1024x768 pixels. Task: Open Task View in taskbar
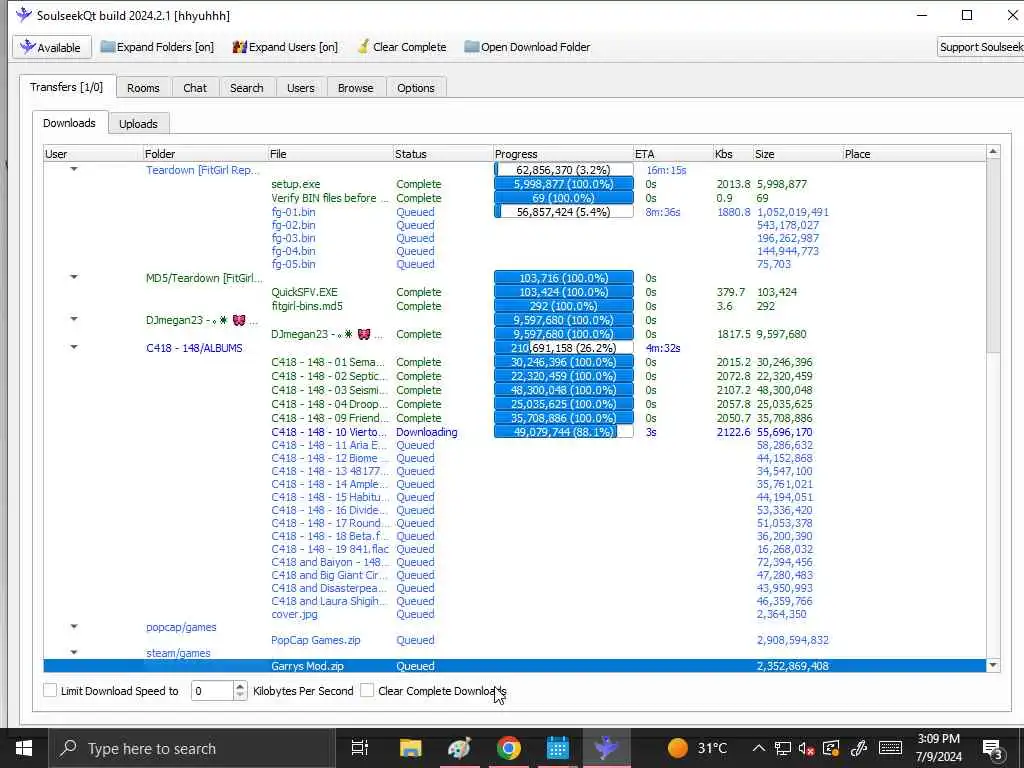point(360,748)
